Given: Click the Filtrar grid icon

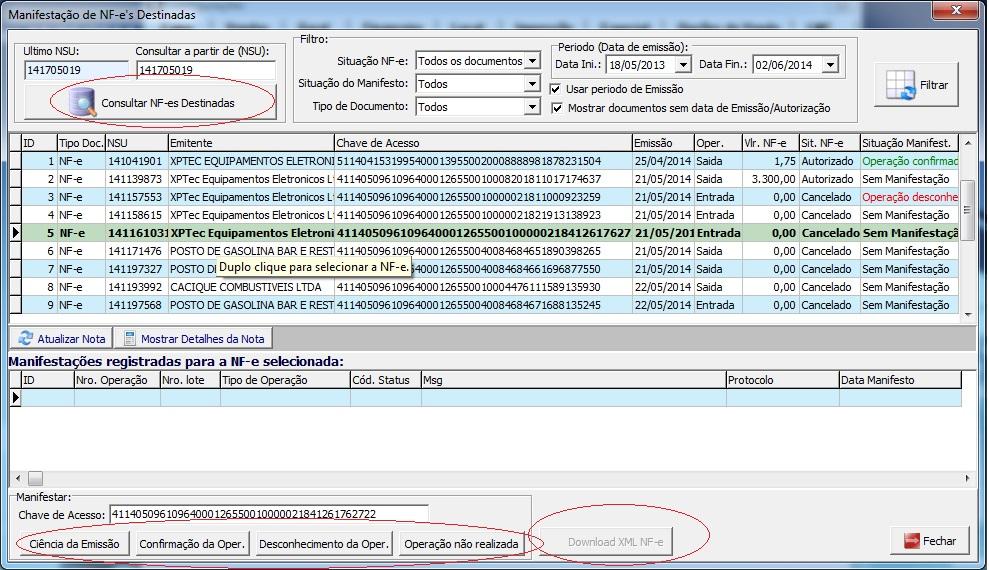Looking at the screenshot, I should point(900,85).
